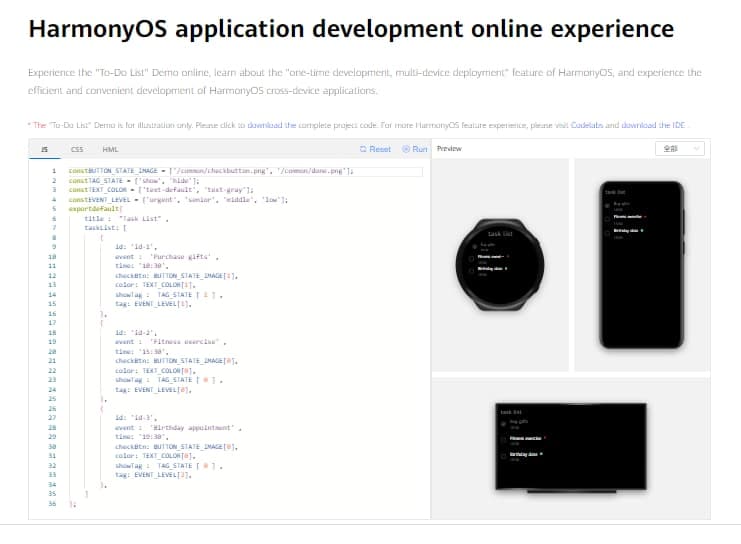Toggle Birthday date checkbox on phone preview

coord(607,233)
